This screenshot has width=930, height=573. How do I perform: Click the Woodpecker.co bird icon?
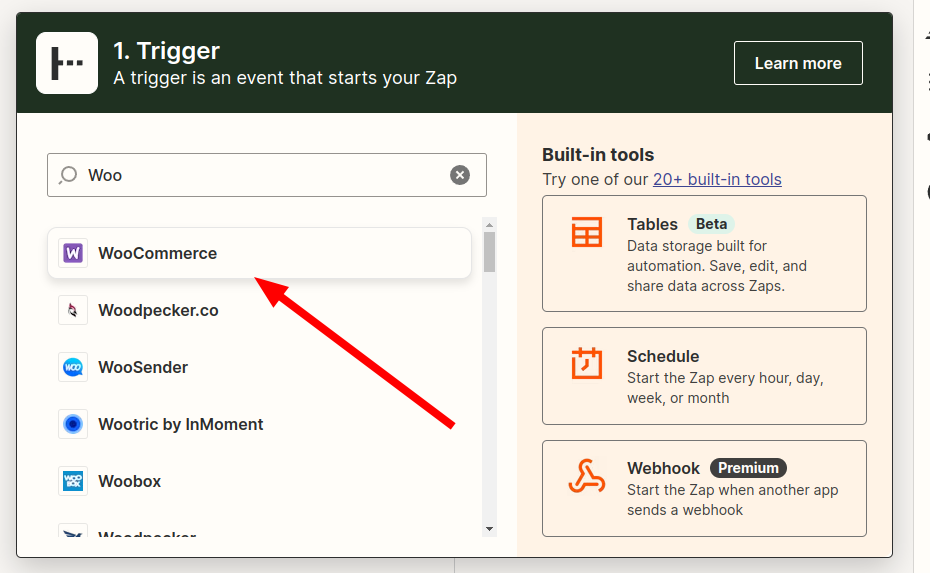point(73,310)
